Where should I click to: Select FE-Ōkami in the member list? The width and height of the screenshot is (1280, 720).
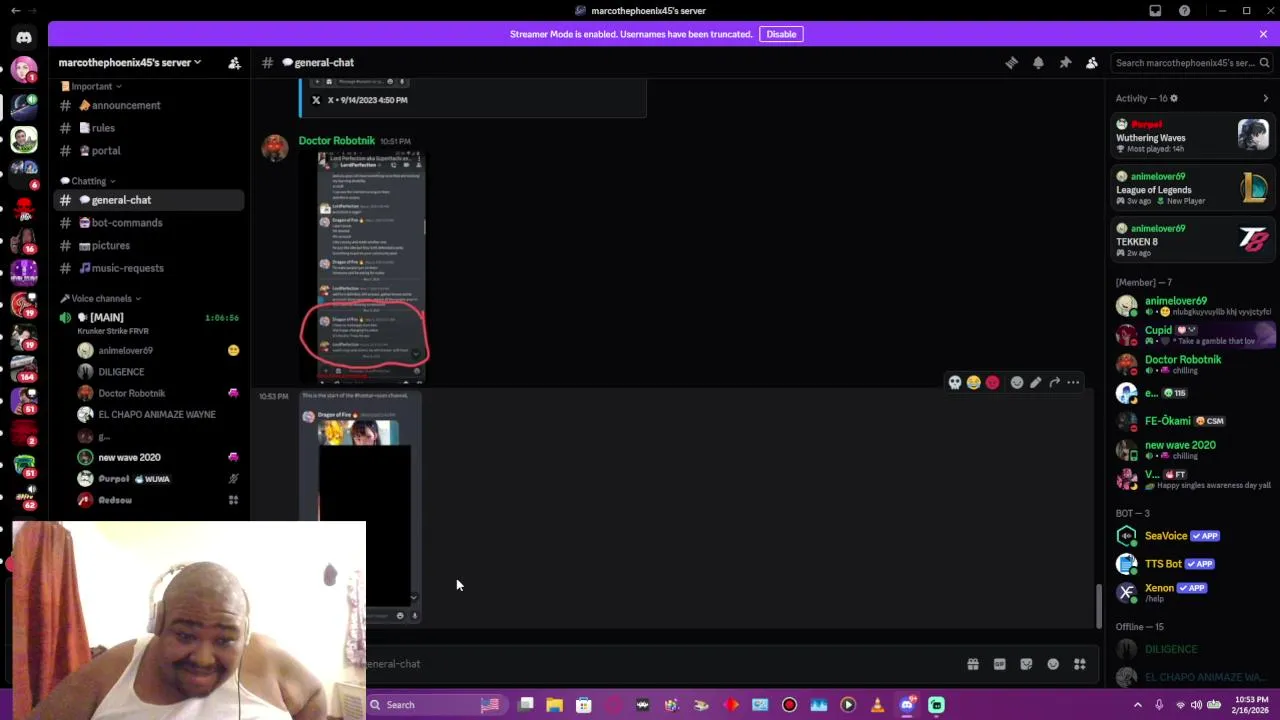click(x=1193, y=421)
